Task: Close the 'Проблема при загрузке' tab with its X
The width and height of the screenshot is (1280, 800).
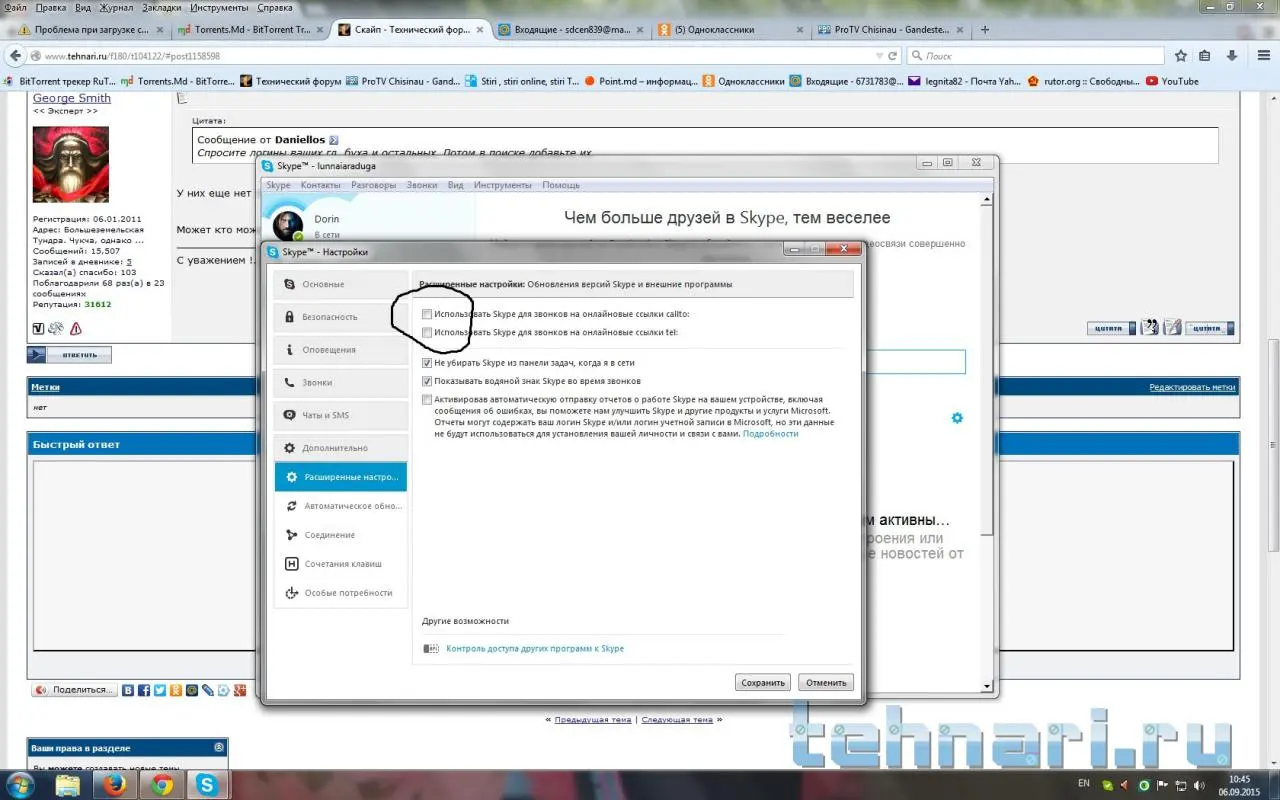Action: pyautogui.click(x=160, y=29)
